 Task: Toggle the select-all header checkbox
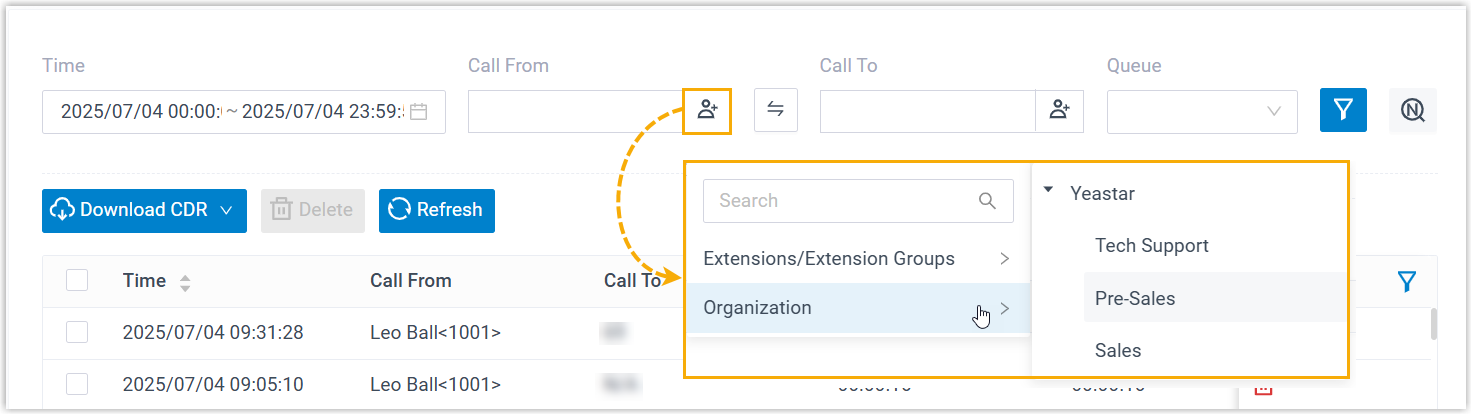coord(77,281)
